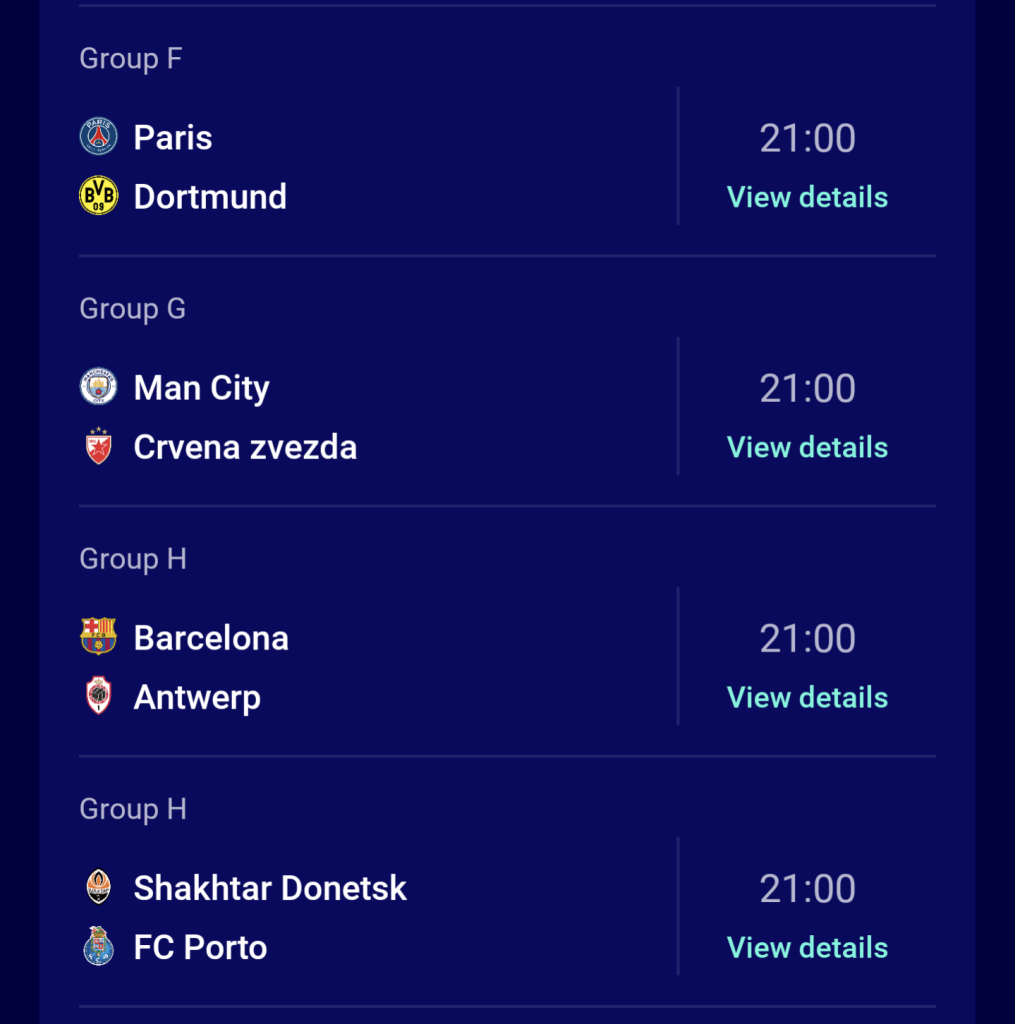Click the Paris Saint-Germain club crest
This screenshot has width=1015, height=1024.
click(x=98, y=137)
